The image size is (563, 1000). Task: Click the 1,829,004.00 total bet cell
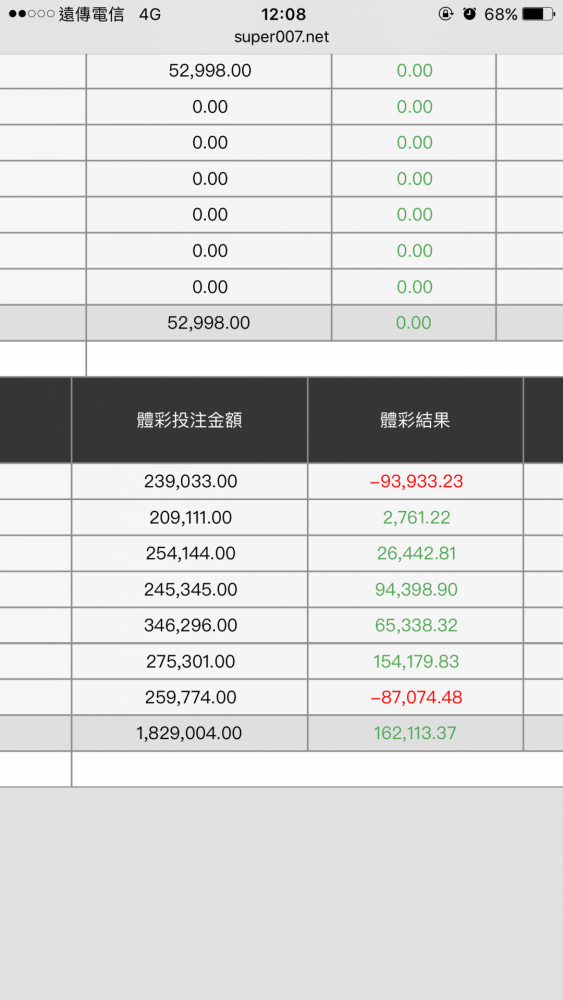click(189, 733)
